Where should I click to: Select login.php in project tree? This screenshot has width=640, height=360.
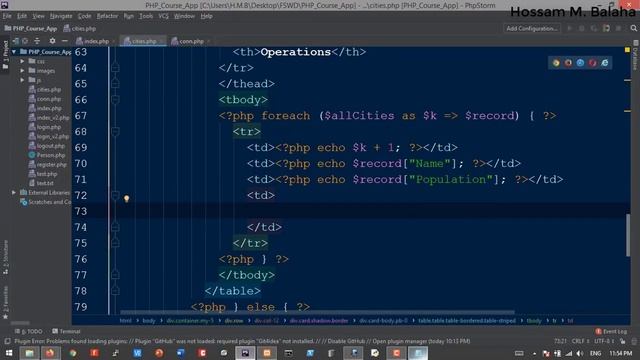click(x=45, y=127)
